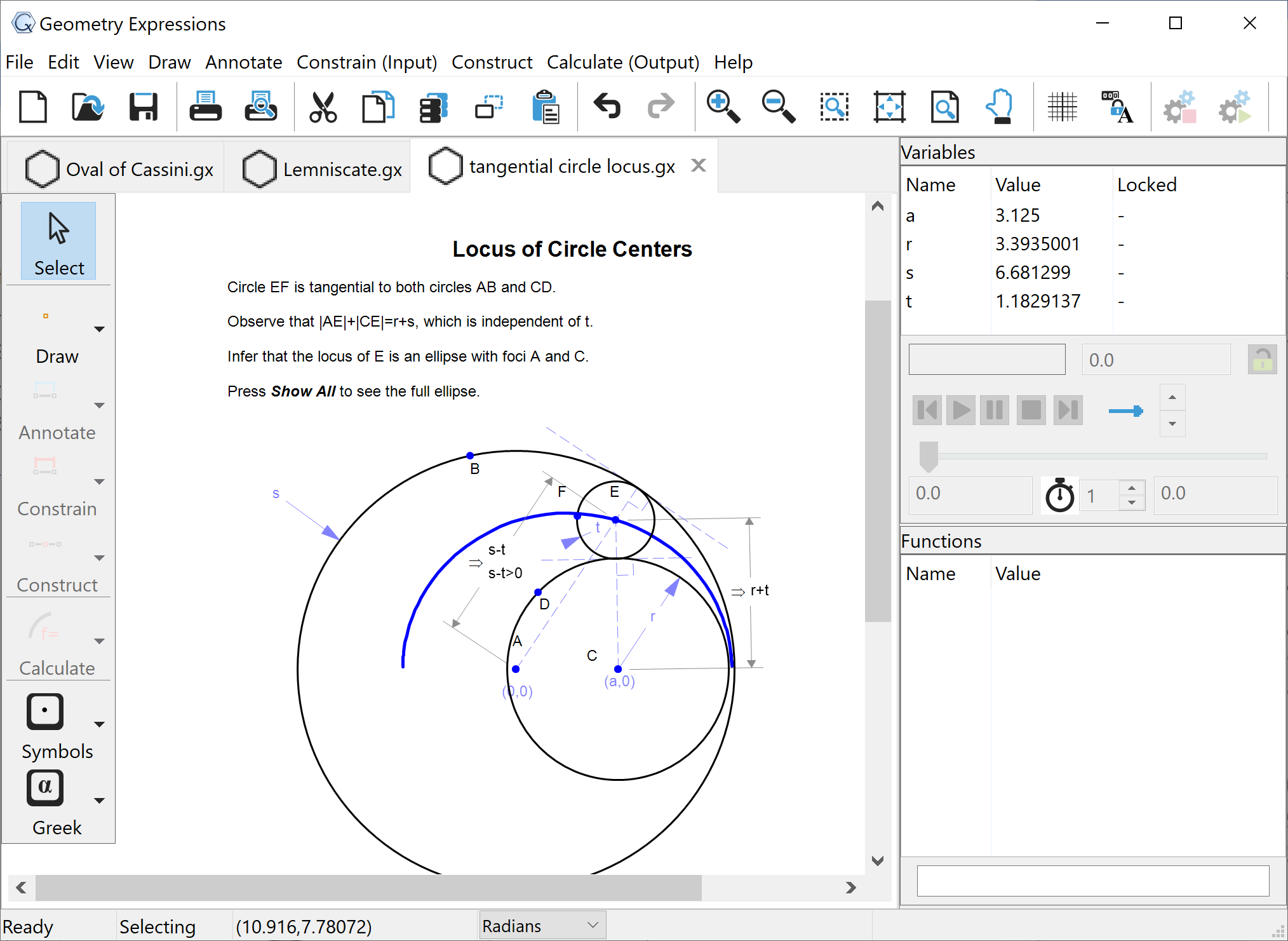The width and height of the screenshot is (1288, 941).
Task: Click the animation progress slider handle
Action: (x=929, y=456)
